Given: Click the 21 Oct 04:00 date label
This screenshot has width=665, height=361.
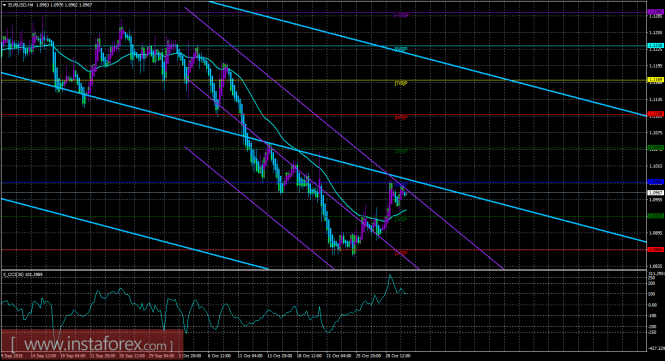Looking at the screenshot, I should pyautogui.click(x=339, y=356).
